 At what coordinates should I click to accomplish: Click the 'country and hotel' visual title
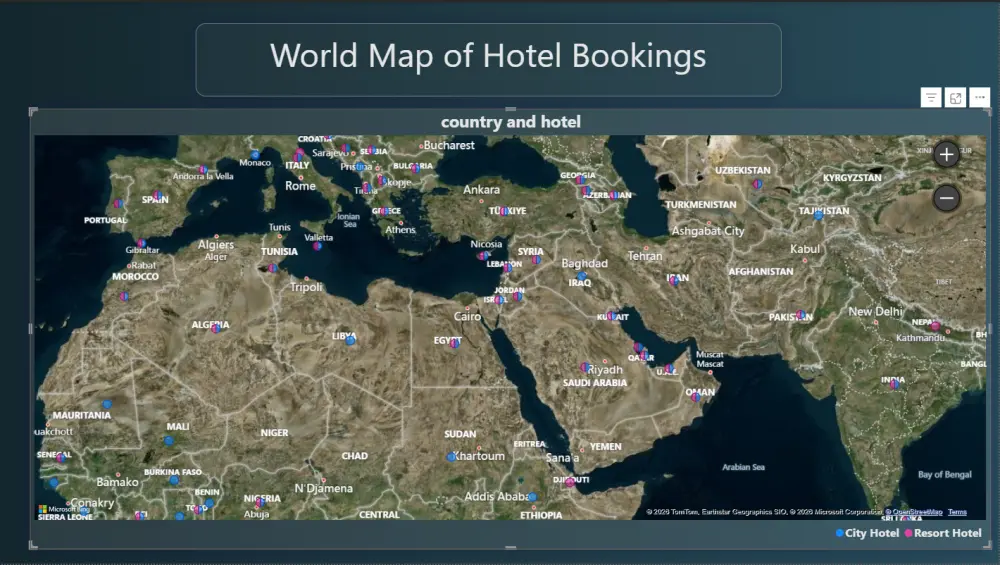511,122
